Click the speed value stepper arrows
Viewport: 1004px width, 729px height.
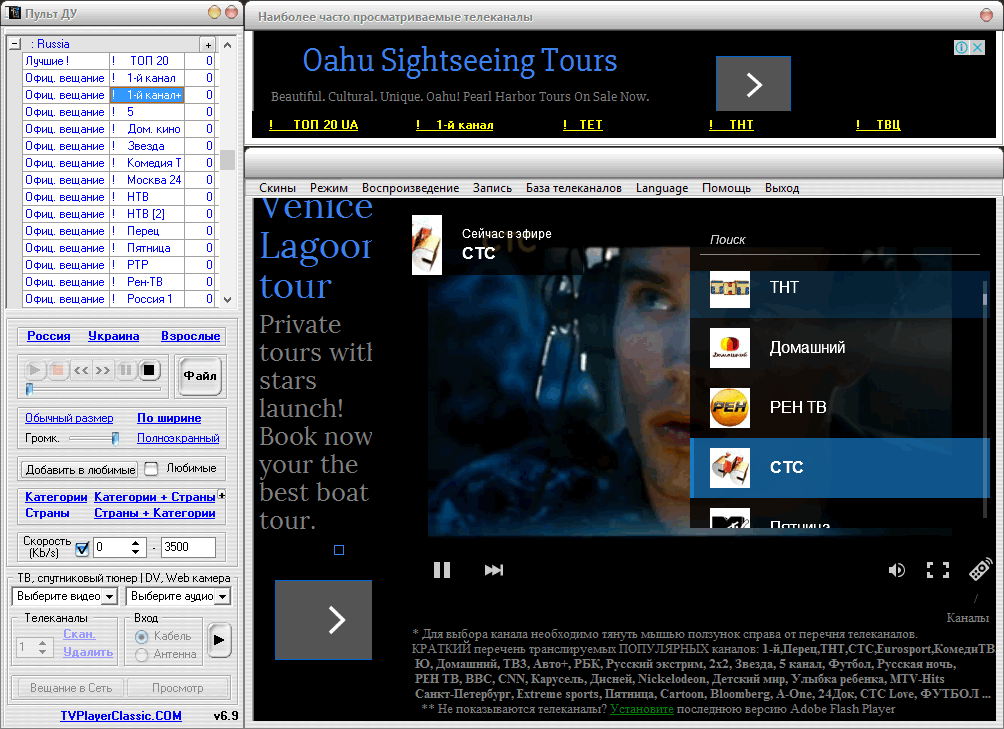pyautogui.click(x=135, y=547)
